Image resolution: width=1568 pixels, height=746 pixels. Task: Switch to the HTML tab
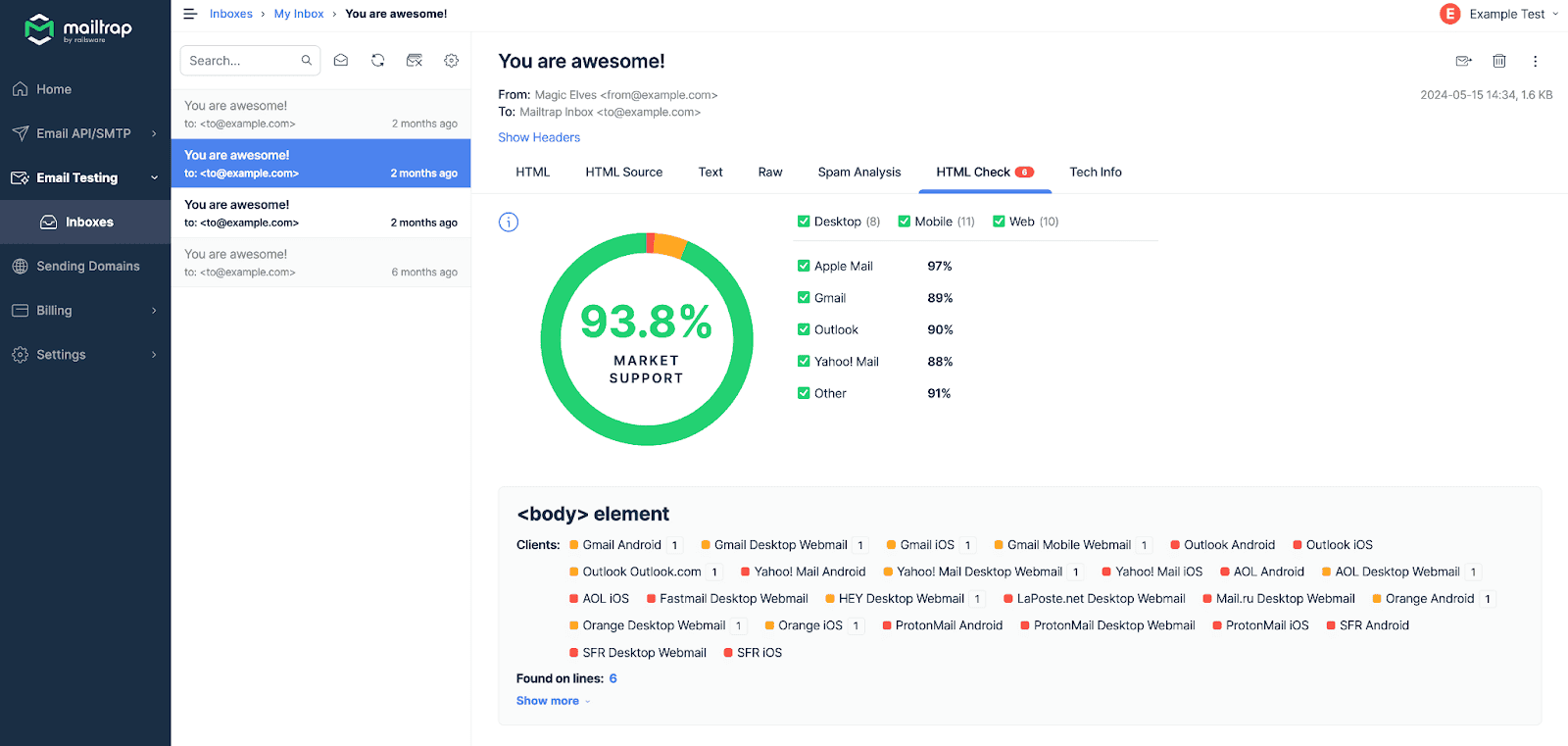[533, 172]
